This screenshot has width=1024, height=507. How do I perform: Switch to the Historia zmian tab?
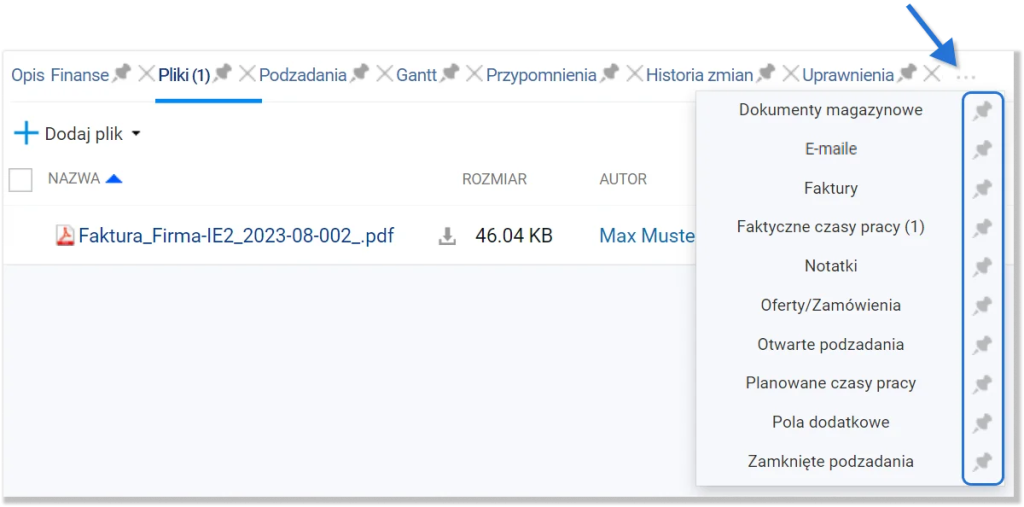point(699,75)
